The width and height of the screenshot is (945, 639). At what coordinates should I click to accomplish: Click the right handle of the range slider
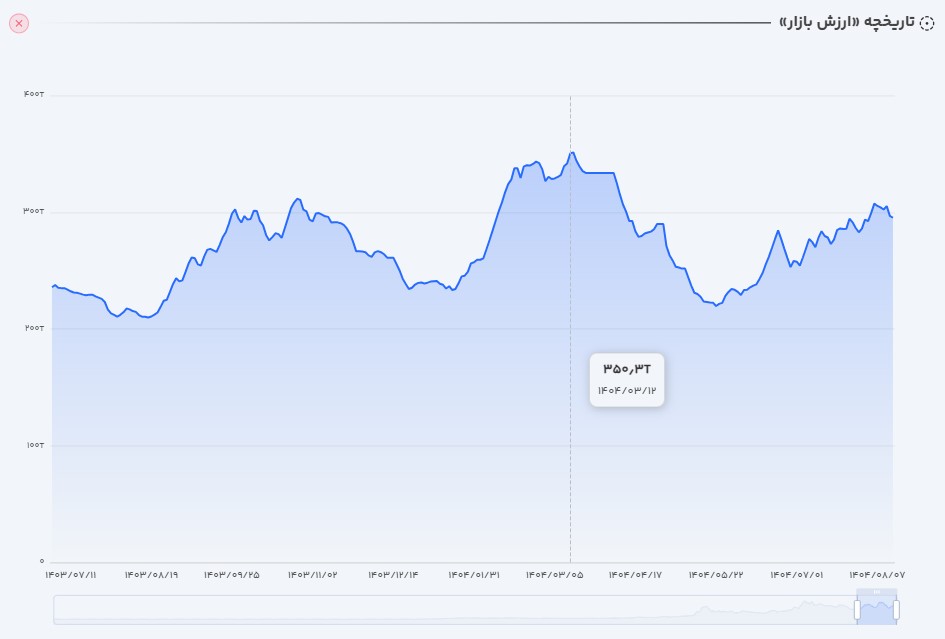pyautogui.click(x=896, y=609)
